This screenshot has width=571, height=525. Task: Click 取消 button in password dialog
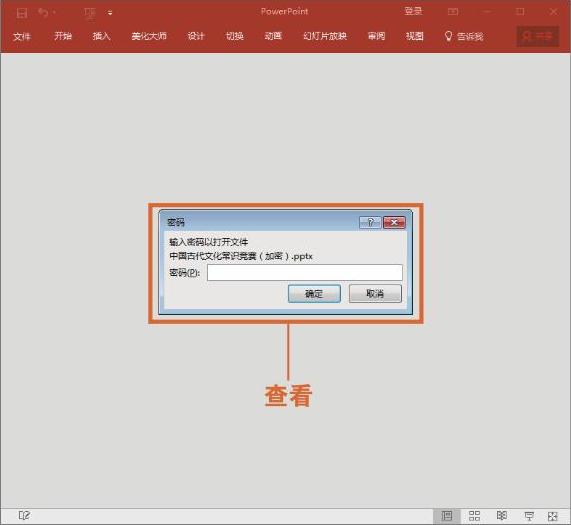[375, 293]
